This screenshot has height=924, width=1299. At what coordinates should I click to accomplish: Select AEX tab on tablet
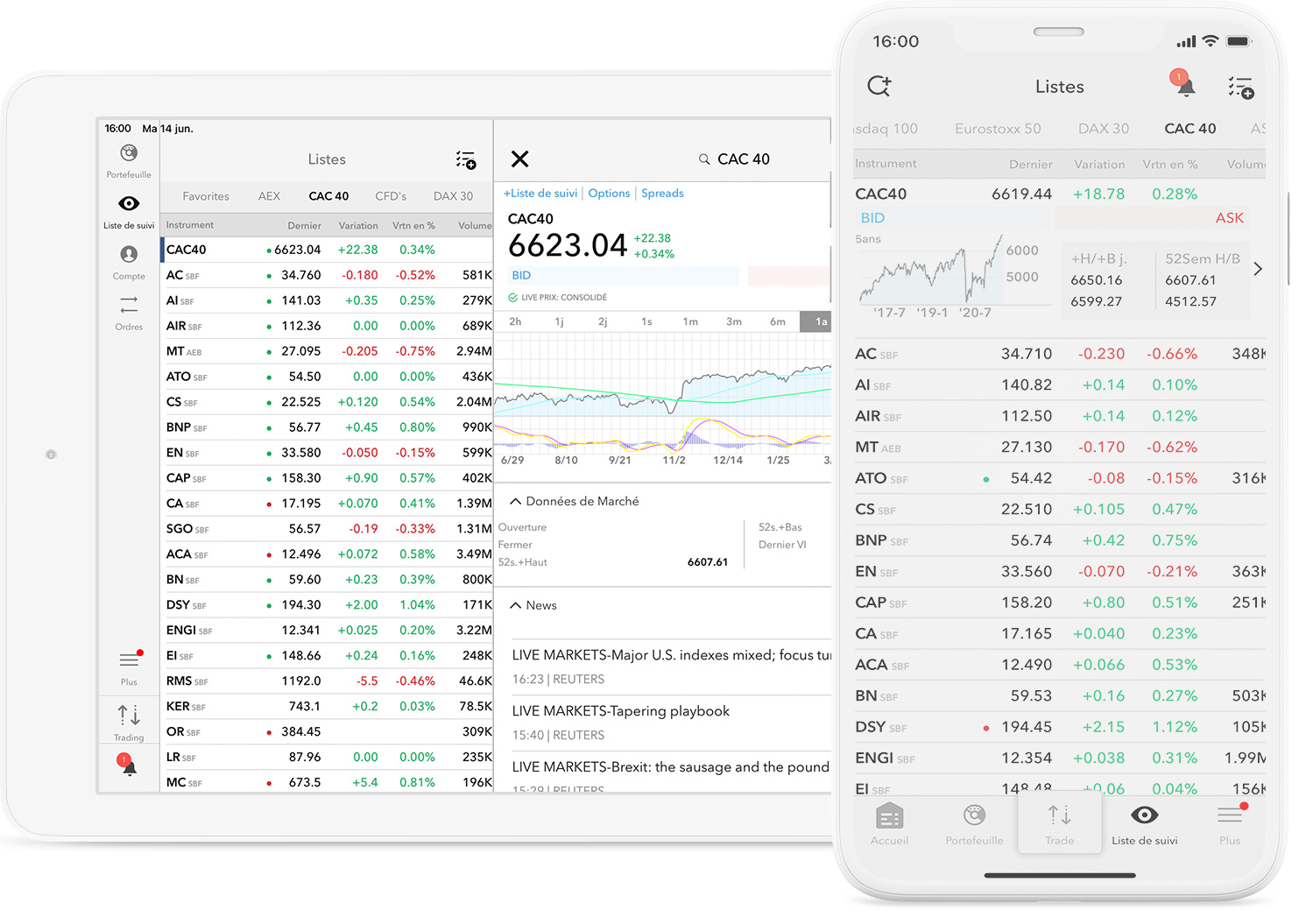point(269,196)
